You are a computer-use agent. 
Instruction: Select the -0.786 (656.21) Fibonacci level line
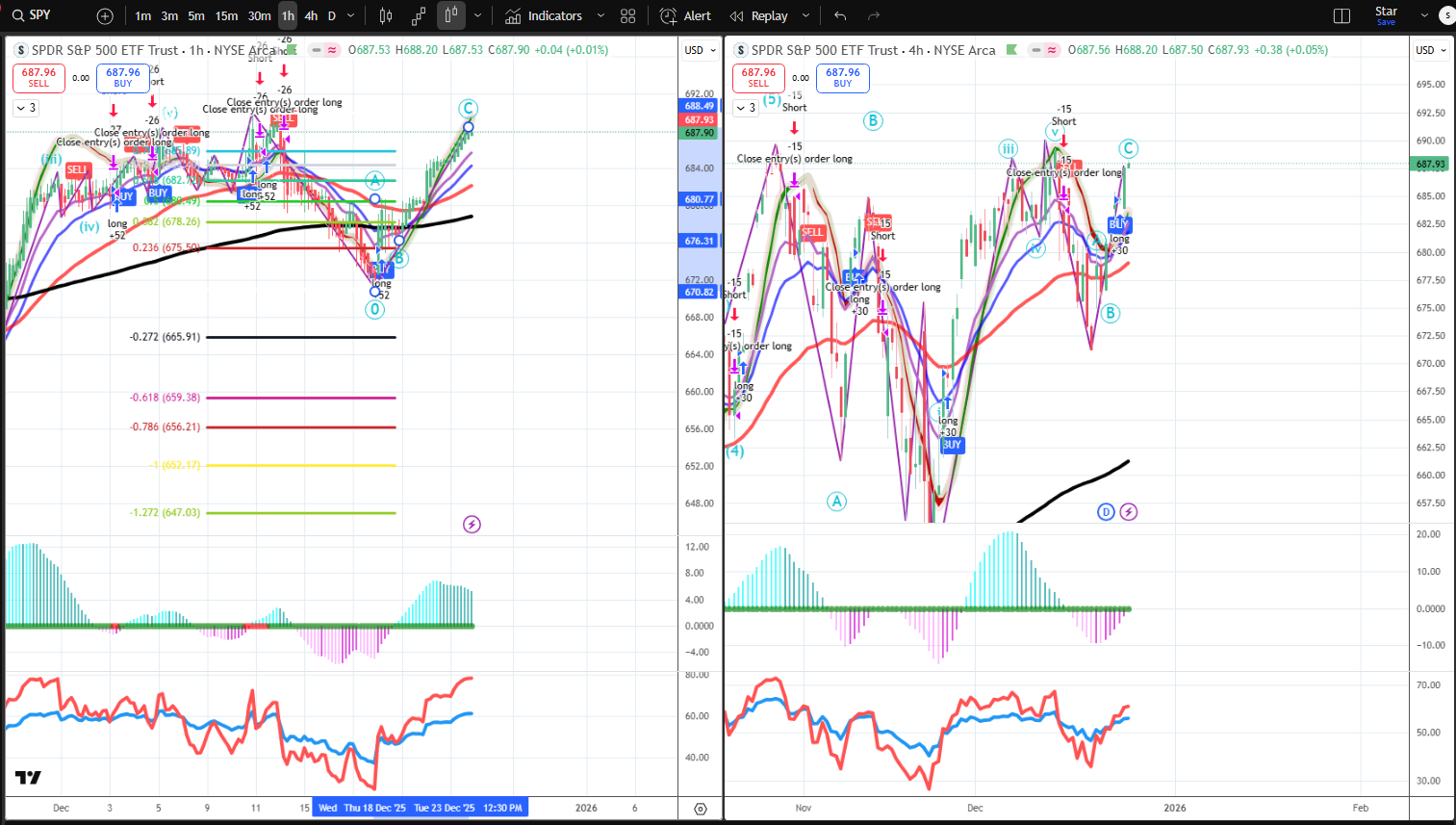[300, 426]
